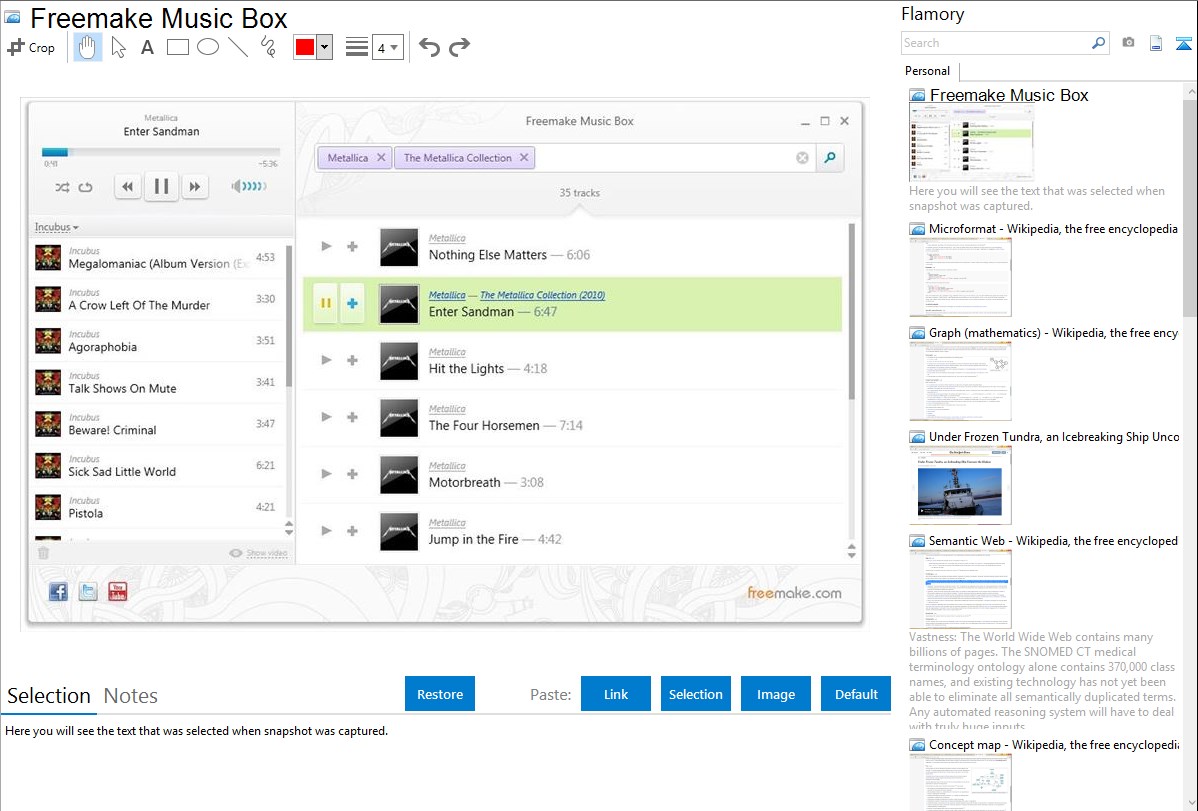Adjust the volume level indicator

coord(249,187)
